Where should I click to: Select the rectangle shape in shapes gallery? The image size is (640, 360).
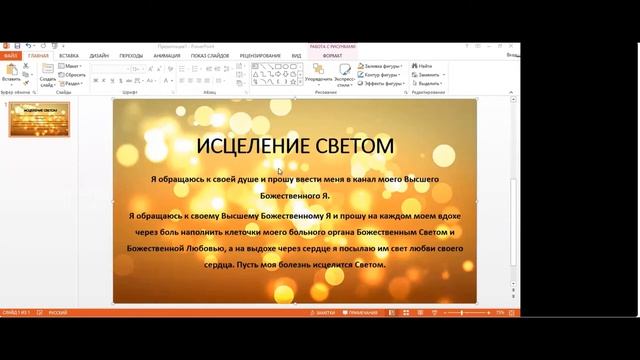pyautogui.click(x=278, y=67)
